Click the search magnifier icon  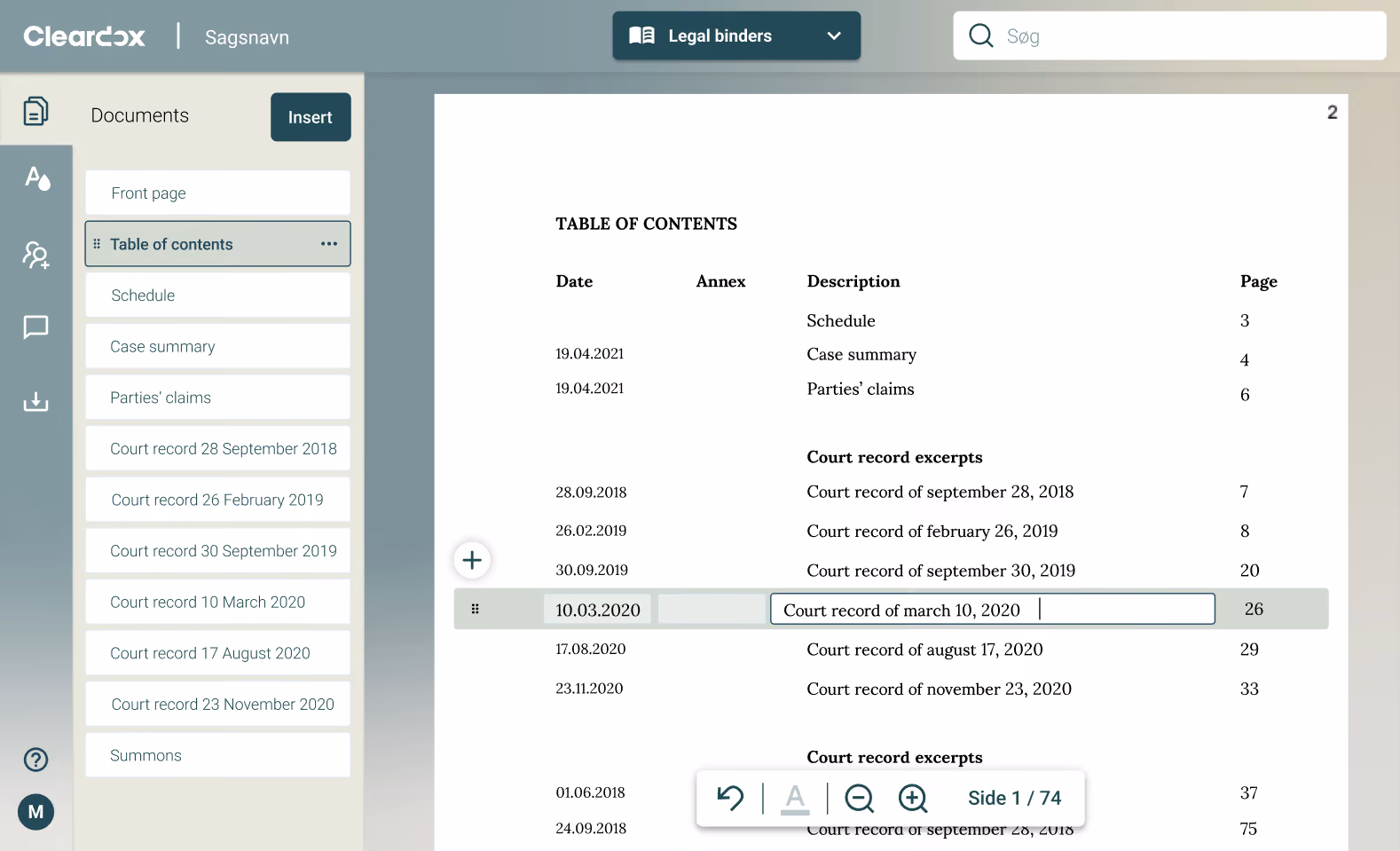[980, 35]
